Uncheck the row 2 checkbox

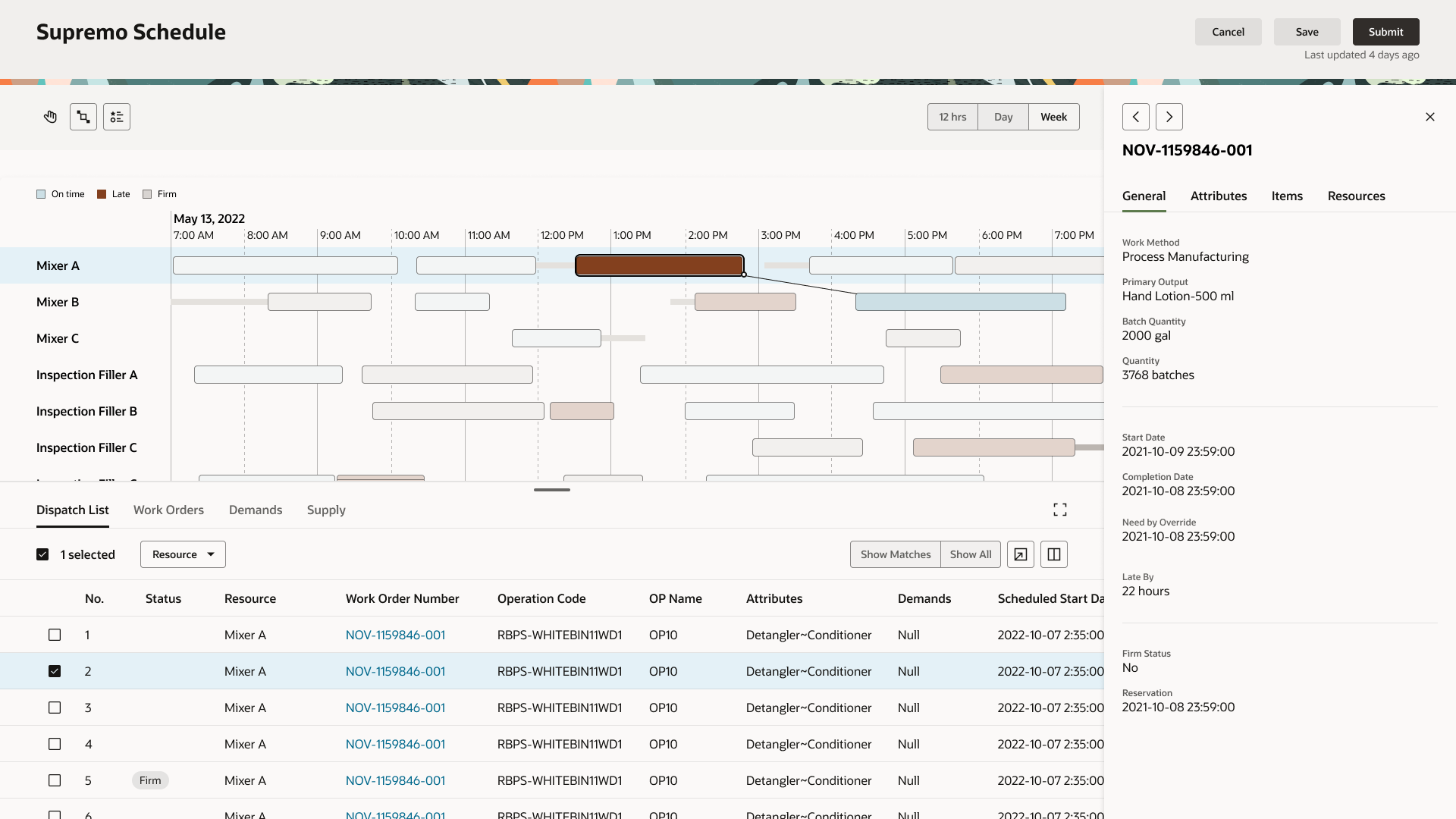tap(55, 671)
